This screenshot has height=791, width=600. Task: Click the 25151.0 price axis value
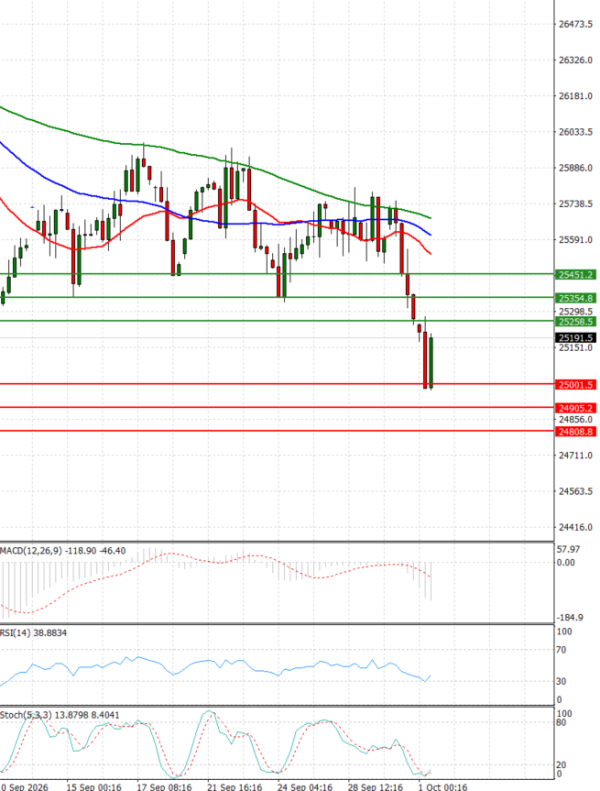(576, 348)
